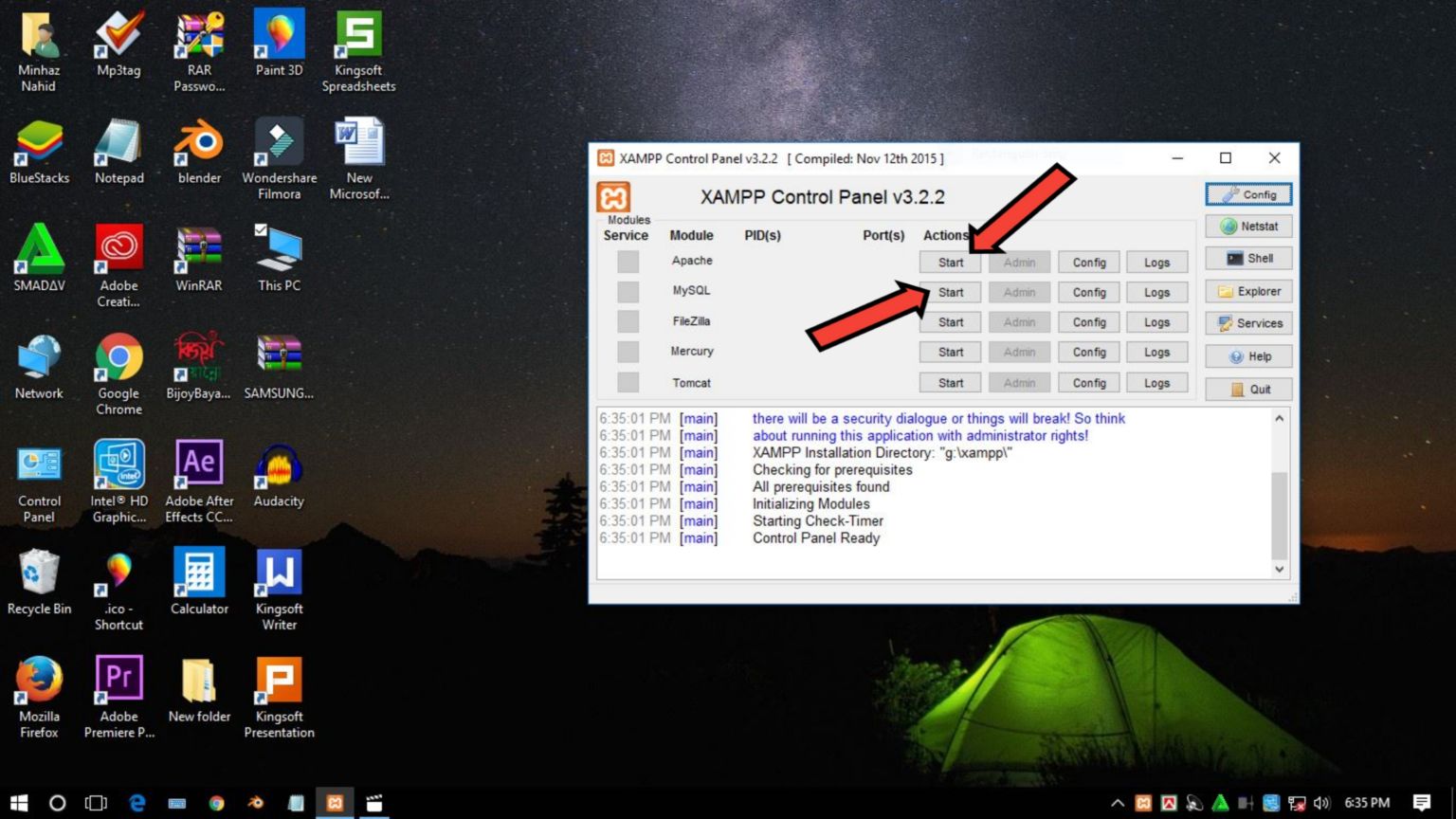
Task: Launch the XAMPP Shell
Action: tap(1248, 259)
